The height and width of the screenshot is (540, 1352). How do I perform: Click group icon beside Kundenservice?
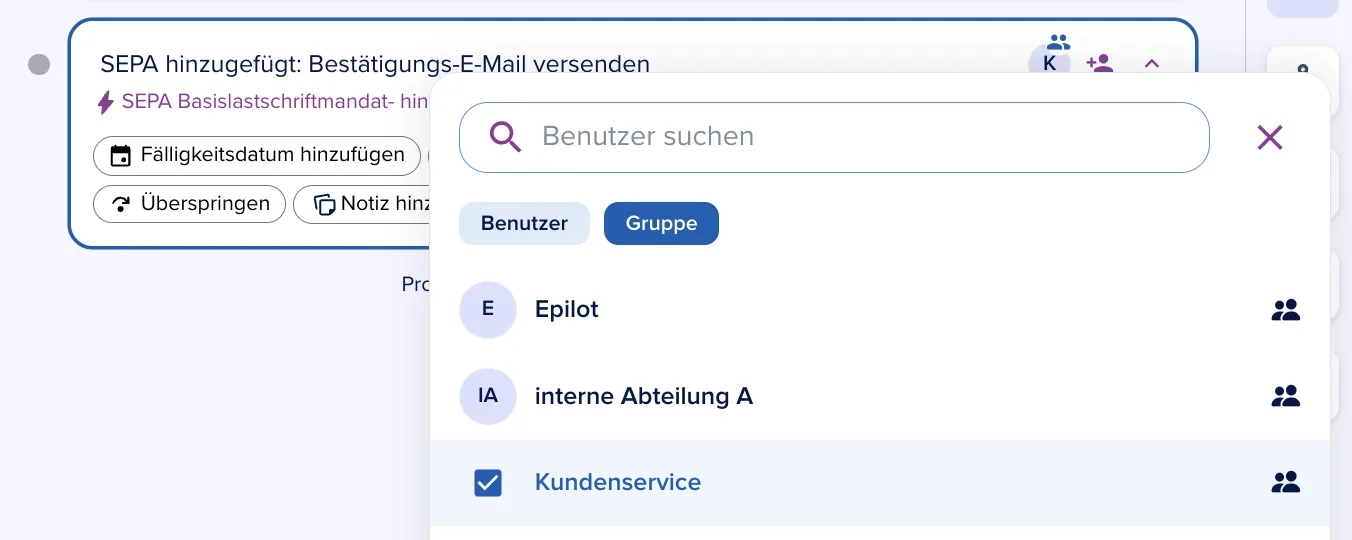click(x=1286, y=482)
